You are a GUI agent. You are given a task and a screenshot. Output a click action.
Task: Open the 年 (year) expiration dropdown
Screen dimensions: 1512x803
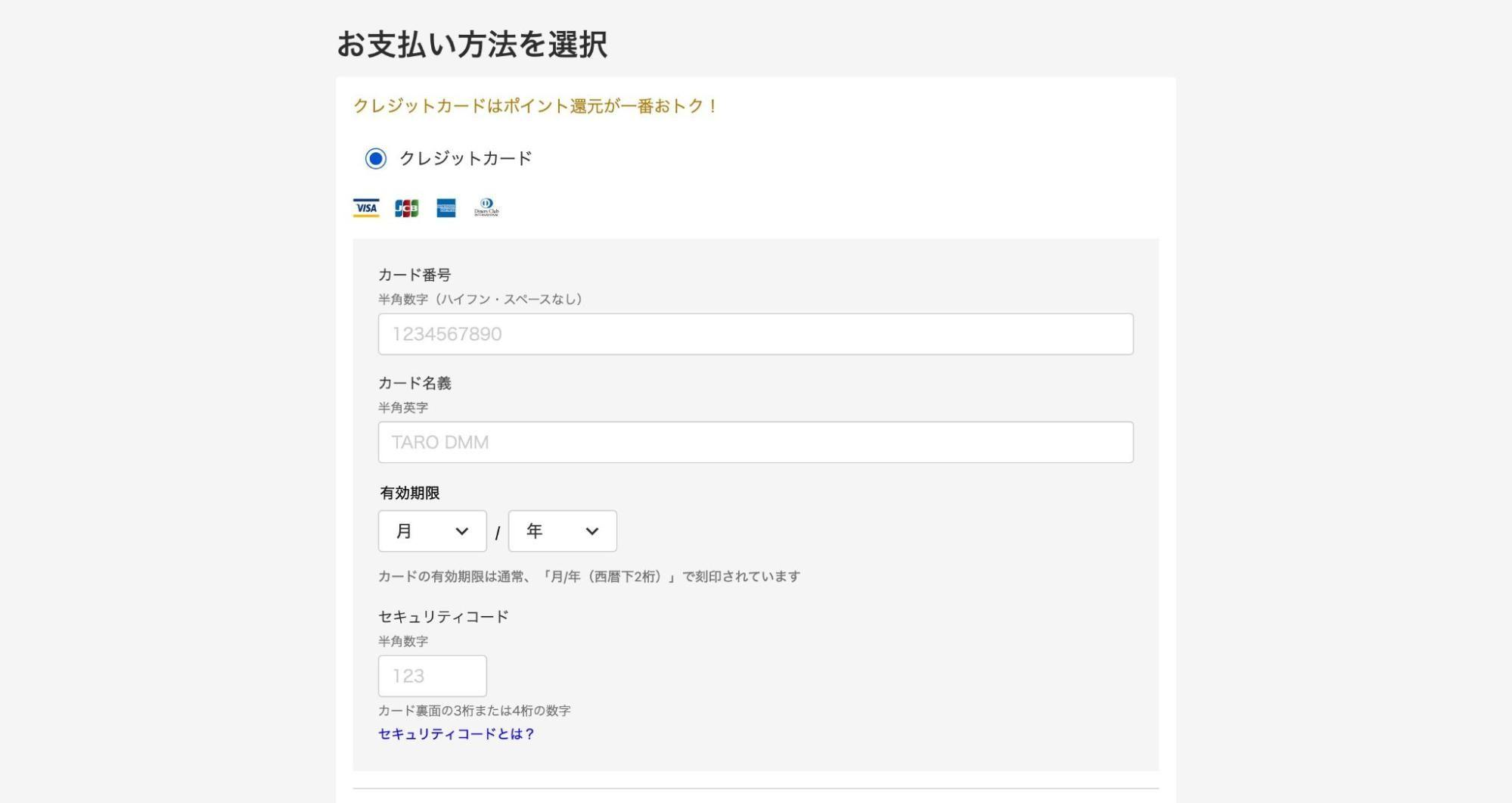point(562,531)
